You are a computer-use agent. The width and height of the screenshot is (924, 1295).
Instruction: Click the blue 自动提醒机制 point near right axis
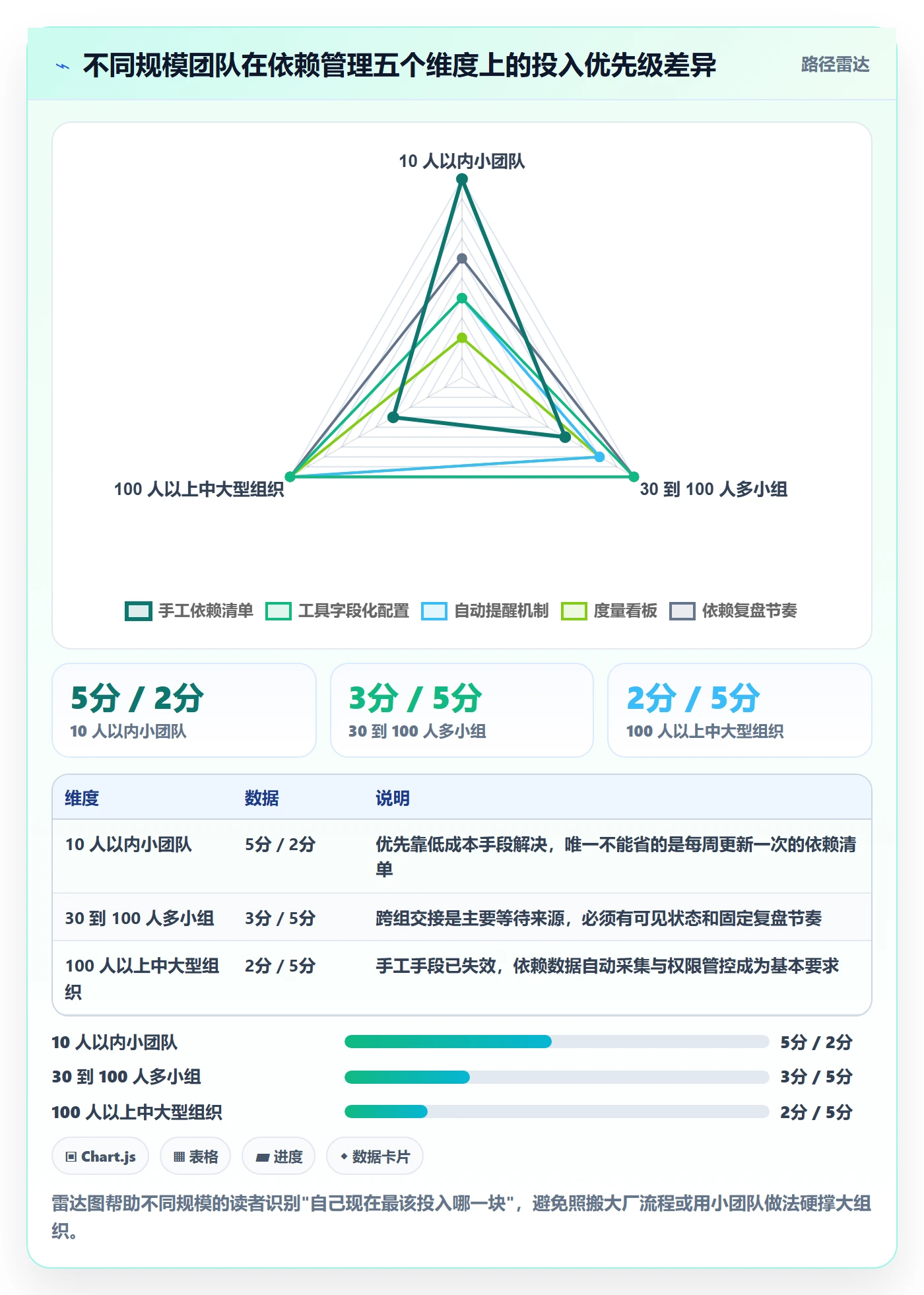(x=599, y=457)
